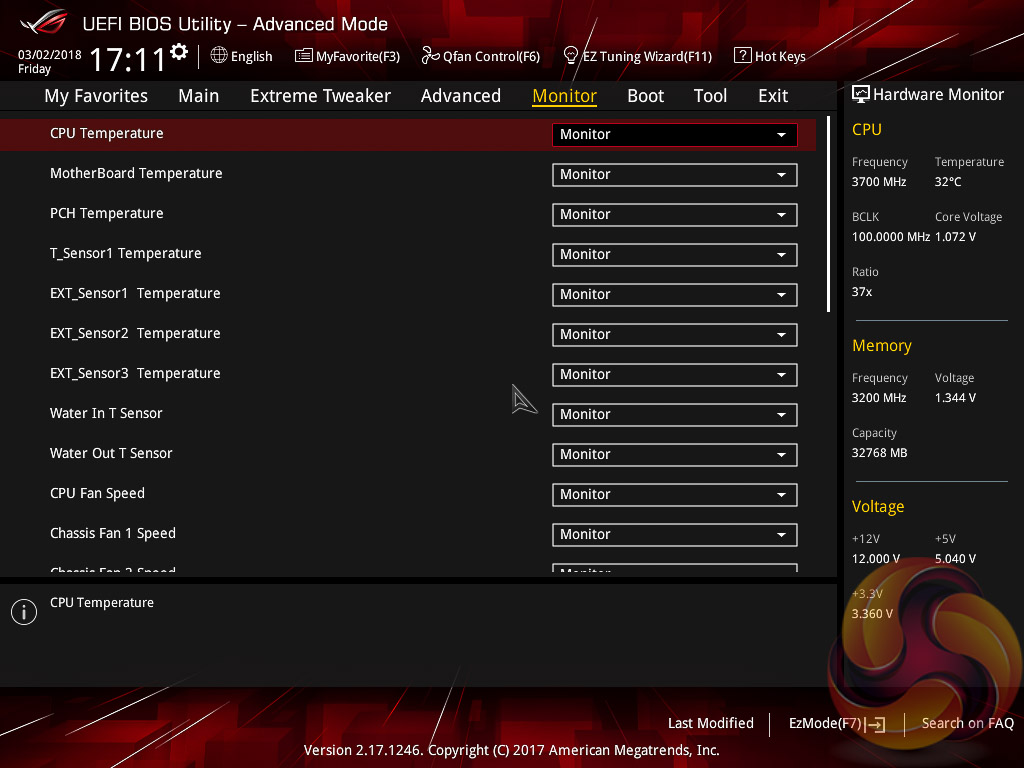Select the EXT_Sensor3 Temperature label
The width and height of the screenshot is (1024, 768).
tap(135, 373)
